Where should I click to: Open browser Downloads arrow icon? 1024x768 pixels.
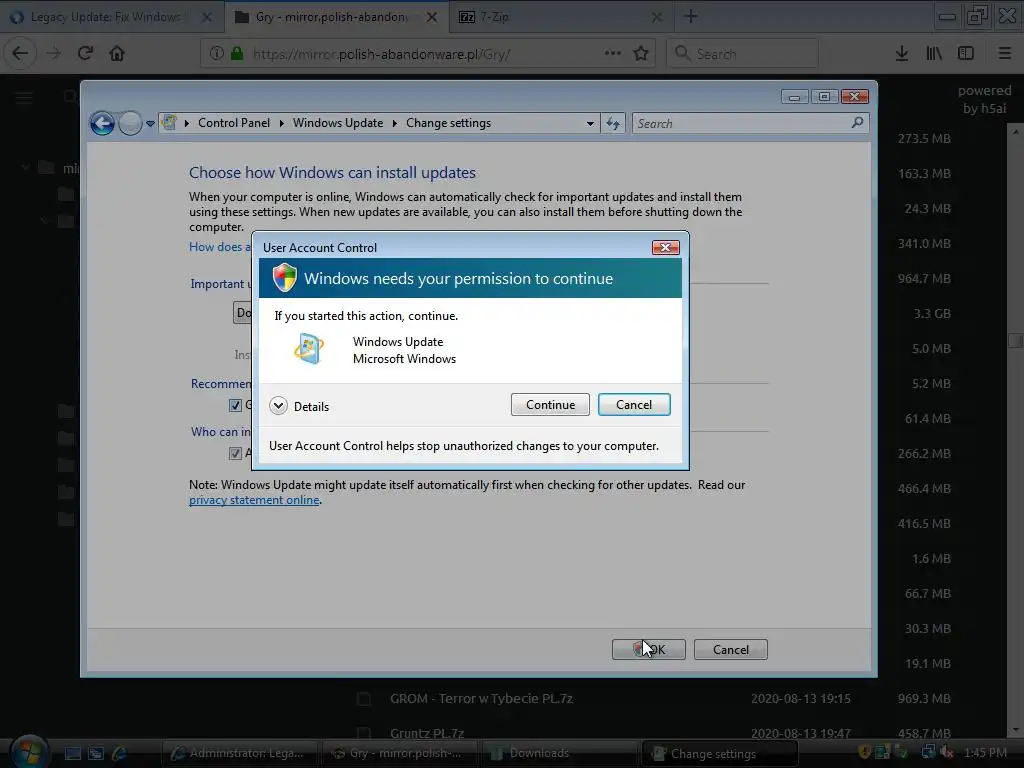[x=902, y=54]
